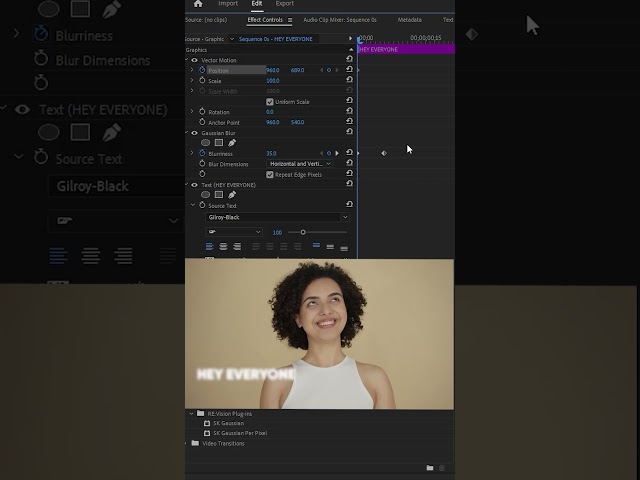
Task: Add or remove Blurriness keyframe
Action: [329, 153]
